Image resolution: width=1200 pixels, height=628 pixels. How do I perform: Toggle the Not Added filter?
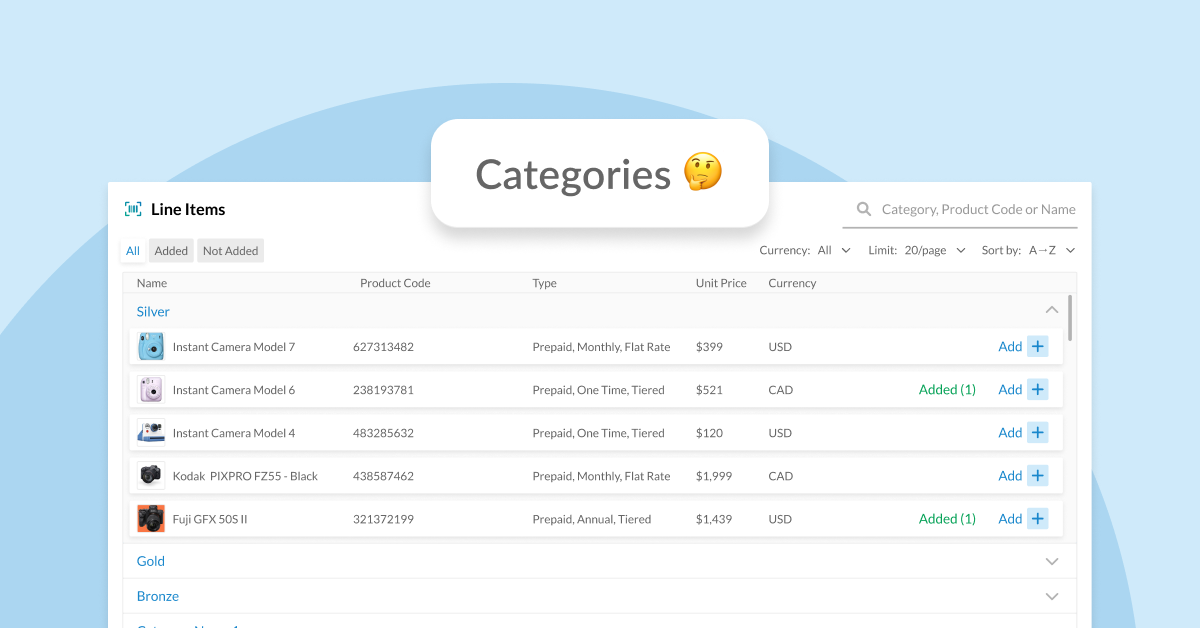(230, 250)
